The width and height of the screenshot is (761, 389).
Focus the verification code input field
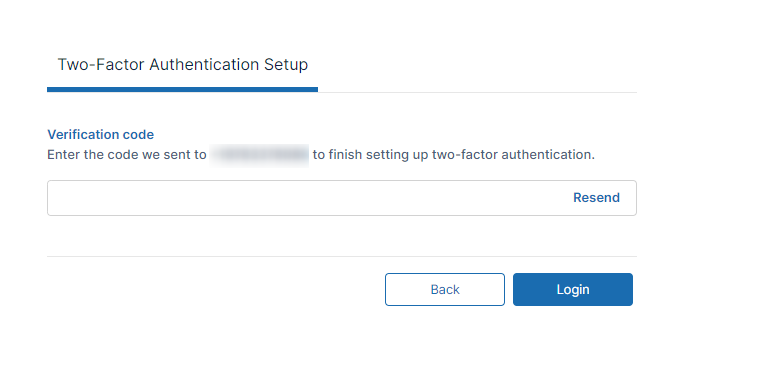click(x=342, y=198)
